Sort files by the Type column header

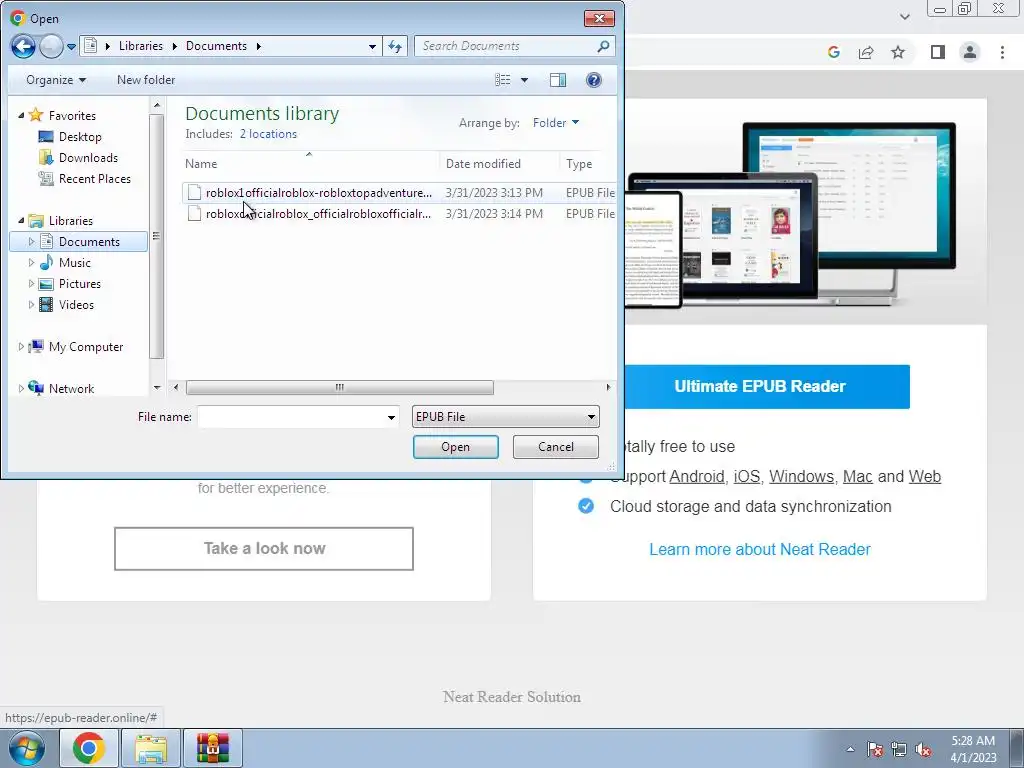point(587,164)
